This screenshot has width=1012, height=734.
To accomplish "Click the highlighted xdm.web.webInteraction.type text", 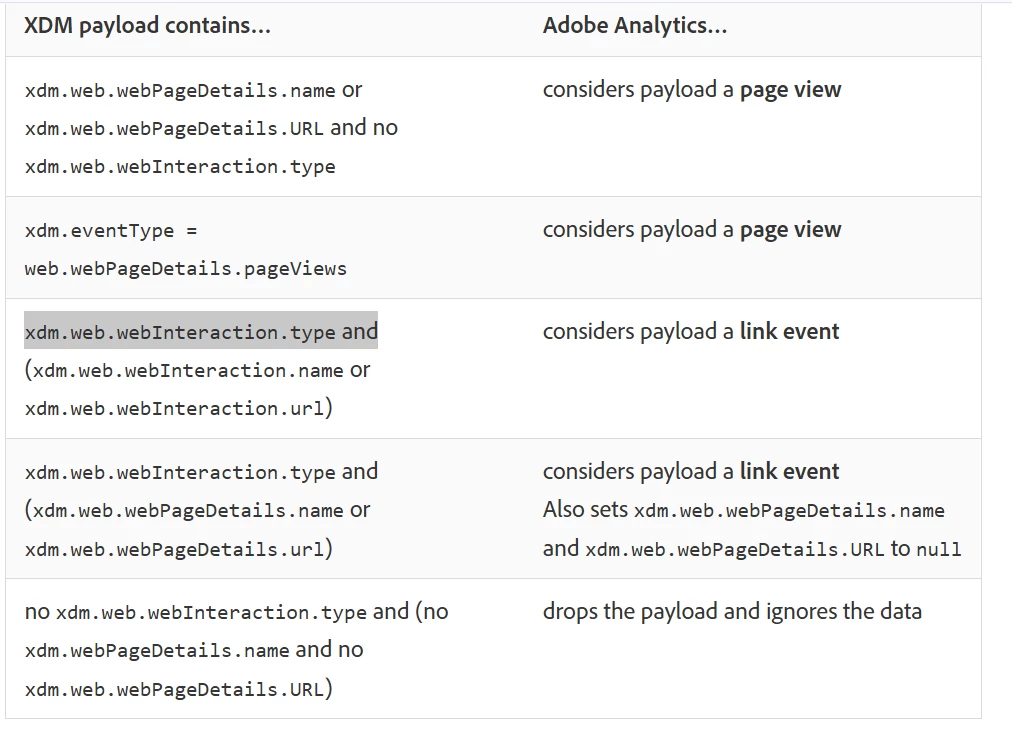I will tap(180, 332).
